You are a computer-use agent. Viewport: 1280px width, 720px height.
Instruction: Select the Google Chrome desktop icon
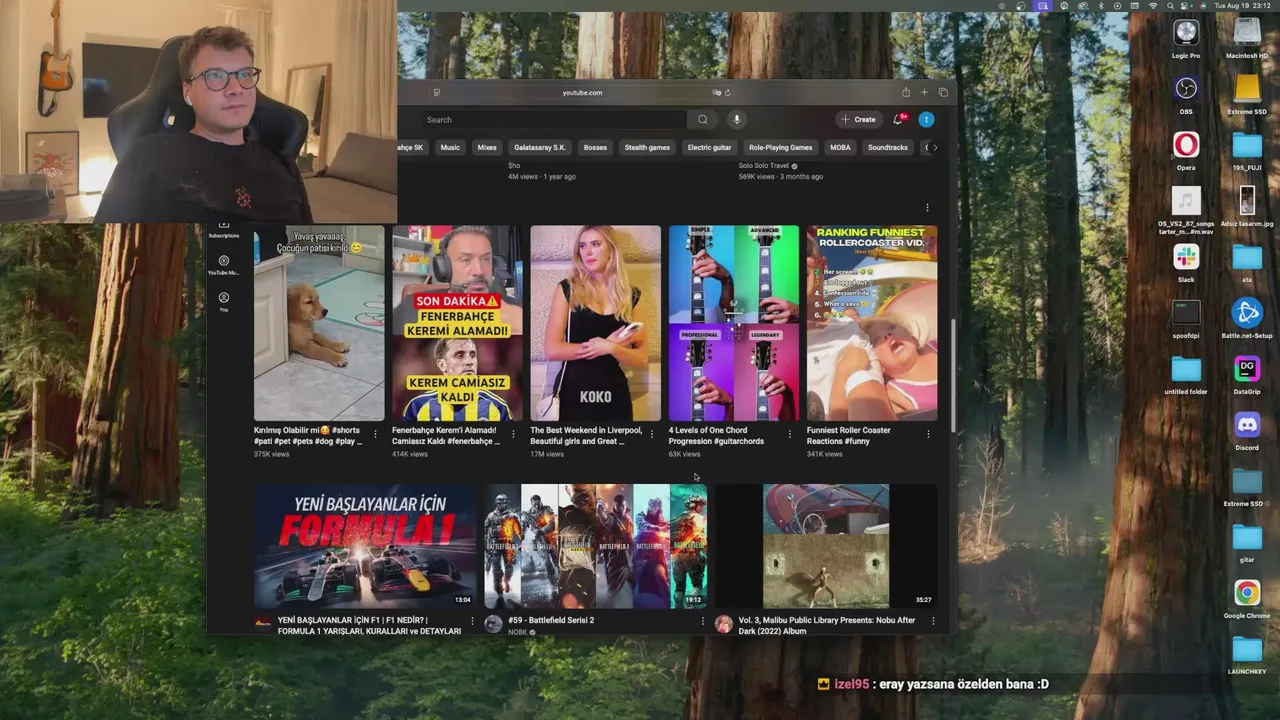(1247, 599)
